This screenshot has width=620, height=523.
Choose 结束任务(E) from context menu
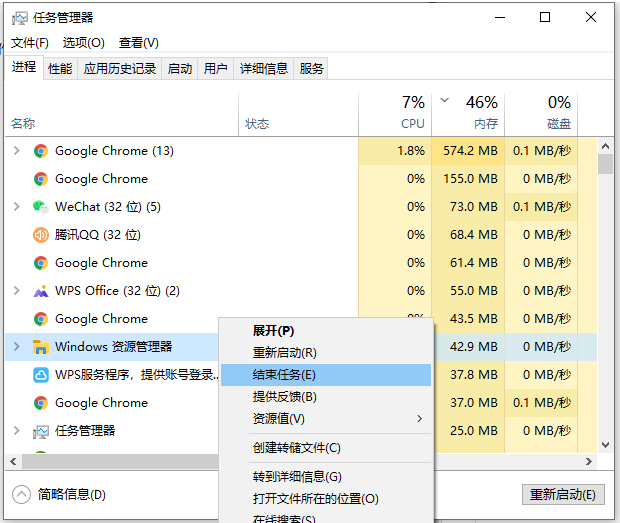(284, 375)
